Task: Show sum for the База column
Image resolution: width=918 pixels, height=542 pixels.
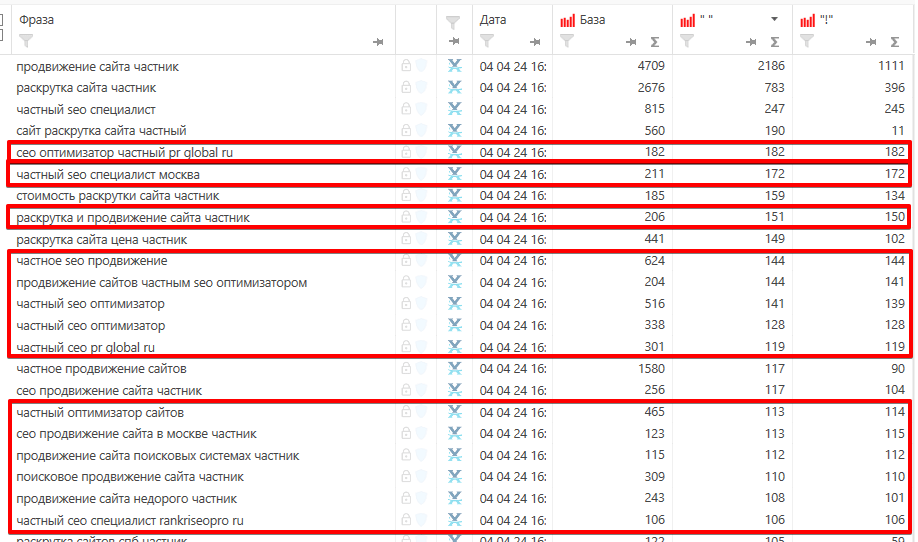Action: click(x=655, y=42)
